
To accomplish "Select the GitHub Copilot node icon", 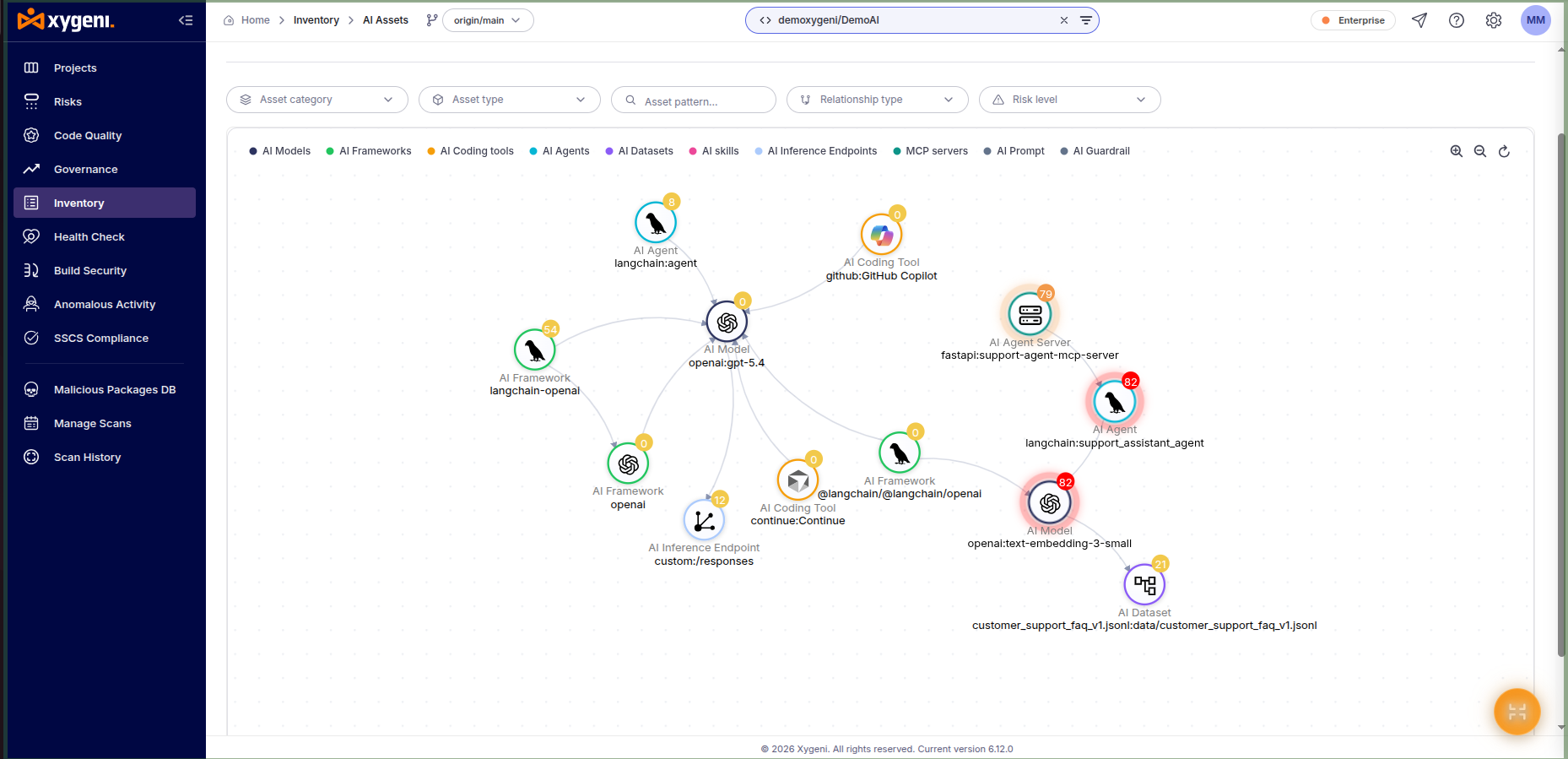I will [881, 235].
